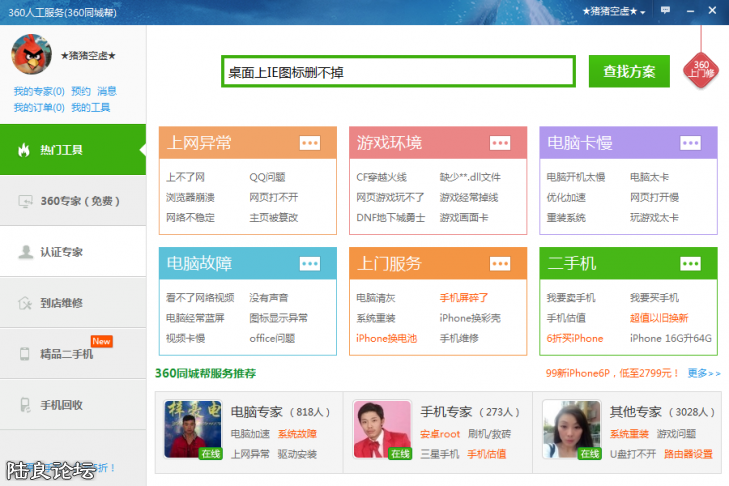Switch to 手机回收 sidebar tab
This screenshot has width=729, height=486.
click(x=73, y=405)
